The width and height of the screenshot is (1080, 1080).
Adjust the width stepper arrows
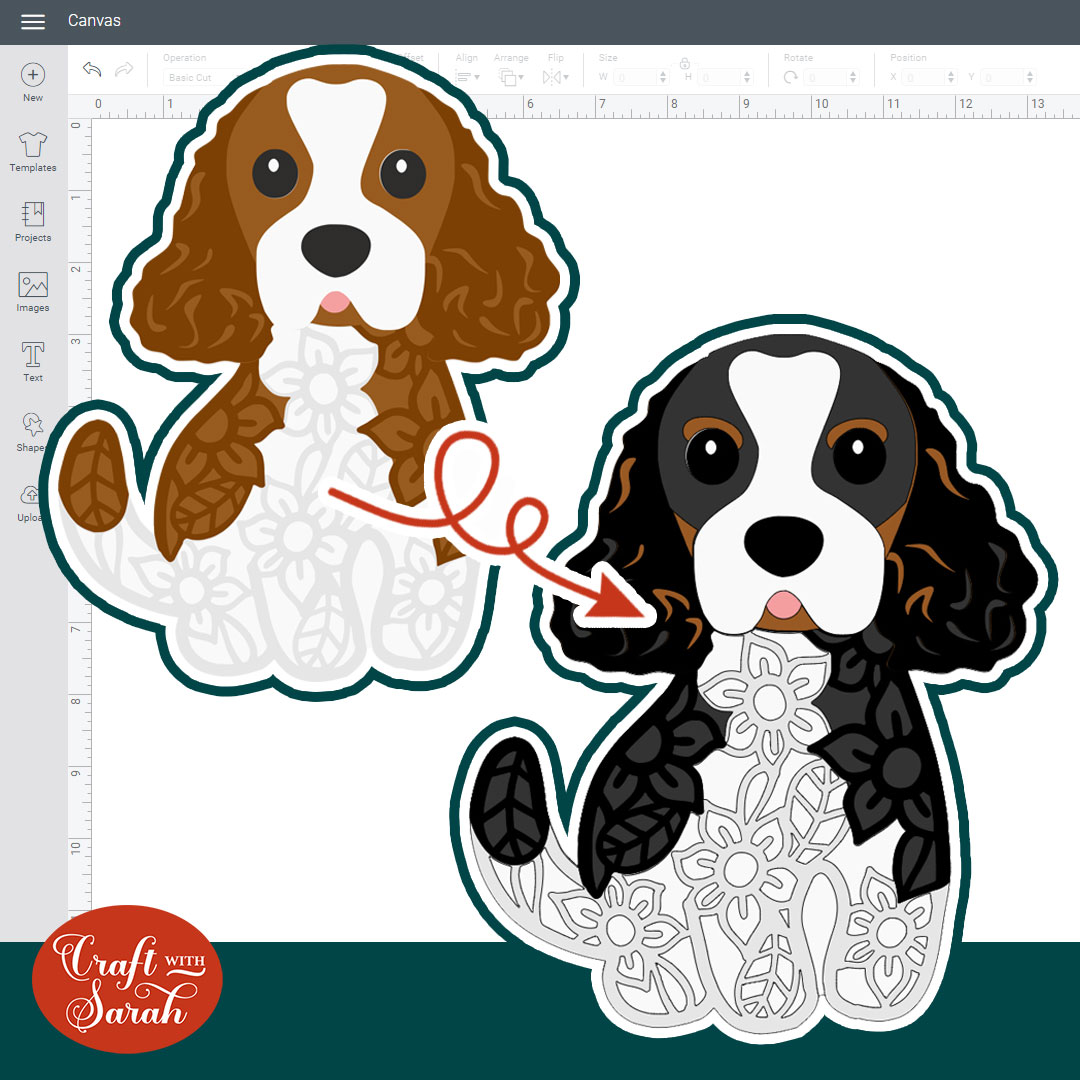tap(663, 78)
